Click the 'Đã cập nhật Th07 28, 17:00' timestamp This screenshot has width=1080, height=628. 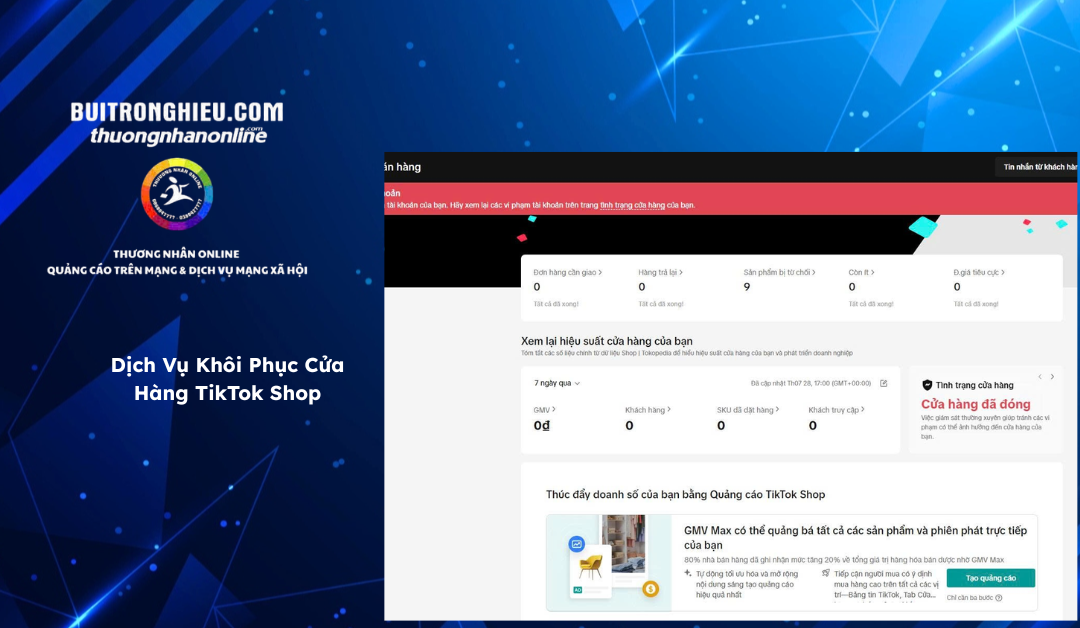pos(811,384)
